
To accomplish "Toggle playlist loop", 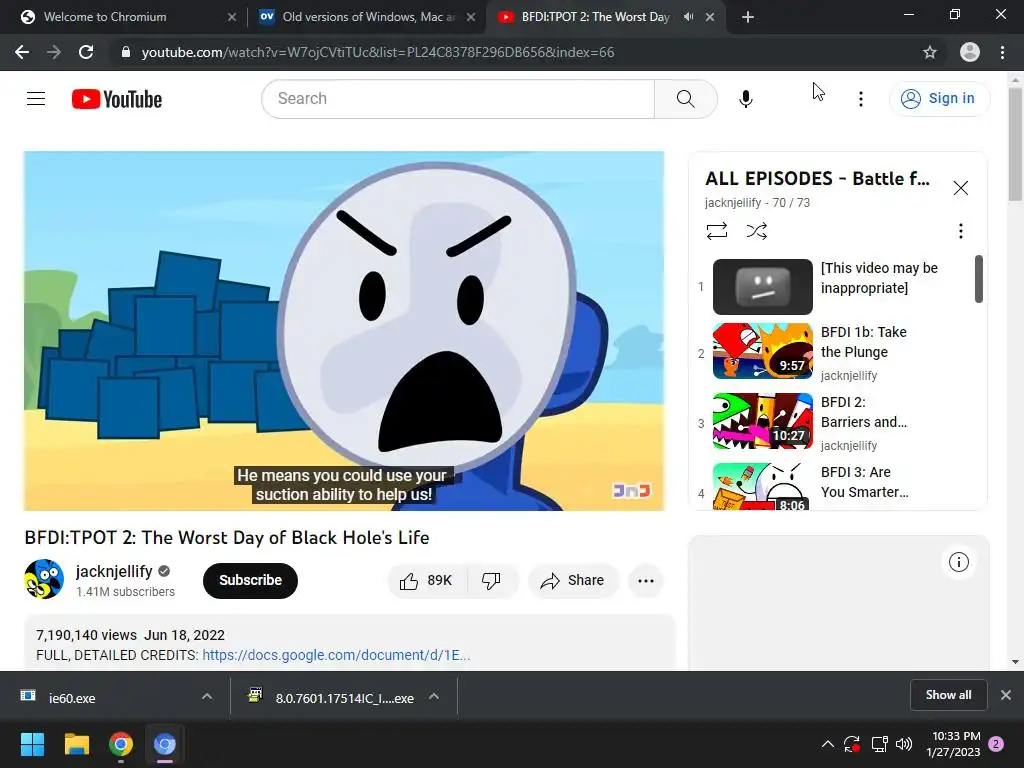I will (716, 231).
